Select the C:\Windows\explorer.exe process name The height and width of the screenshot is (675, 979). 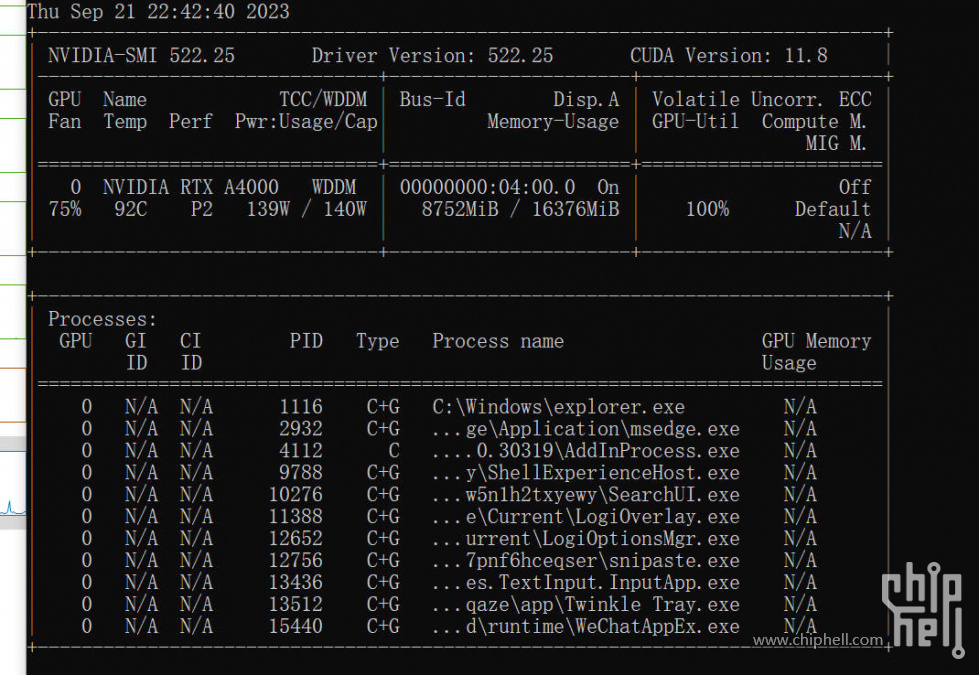point(558,406)
